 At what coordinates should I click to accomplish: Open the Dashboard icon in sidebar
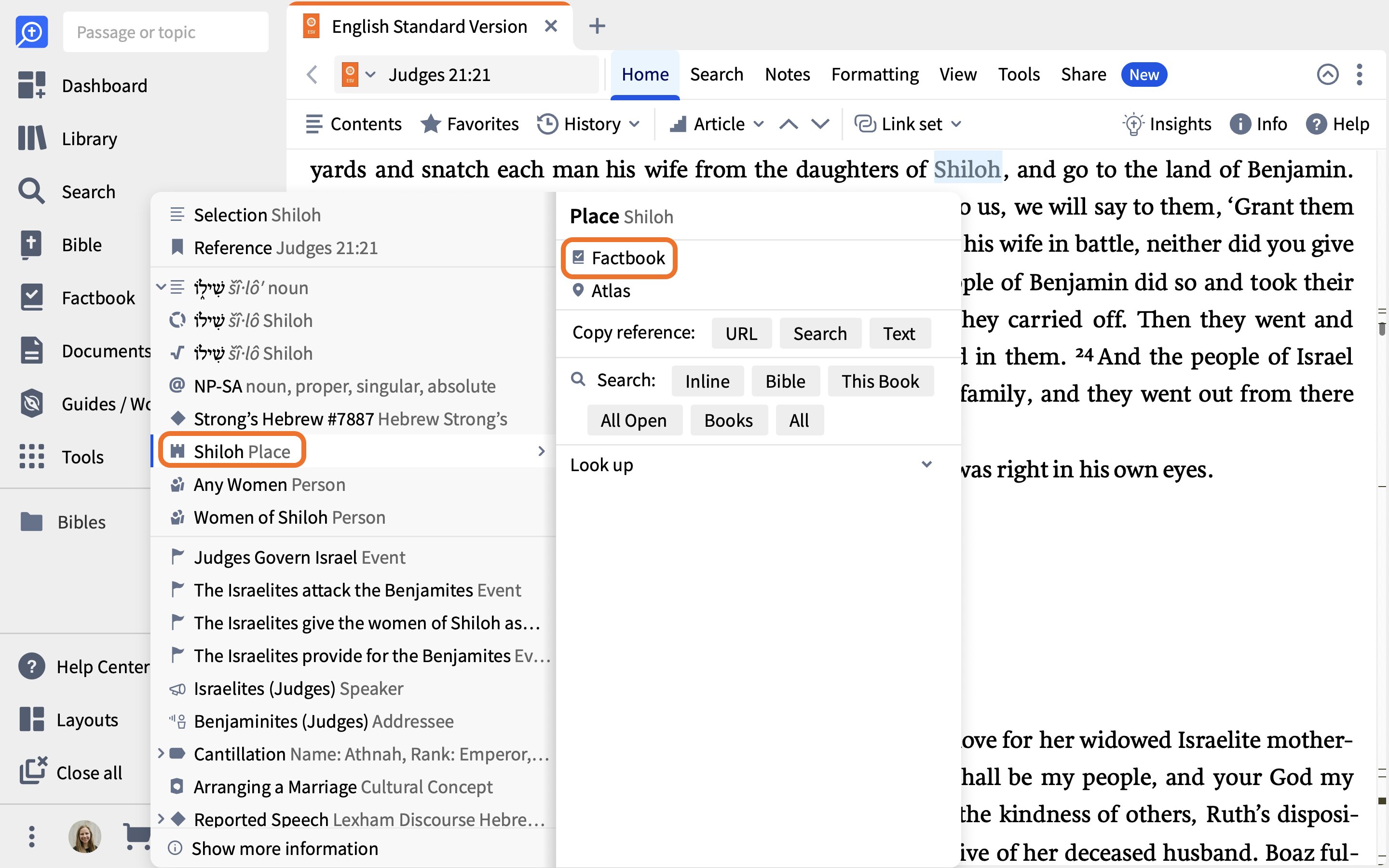point(31,85)
